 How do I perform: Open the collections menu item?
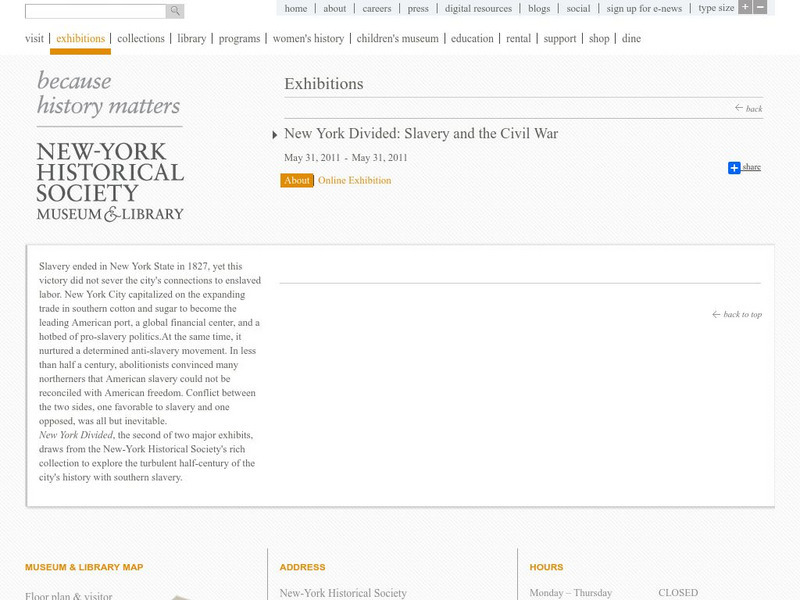point(141,38)
